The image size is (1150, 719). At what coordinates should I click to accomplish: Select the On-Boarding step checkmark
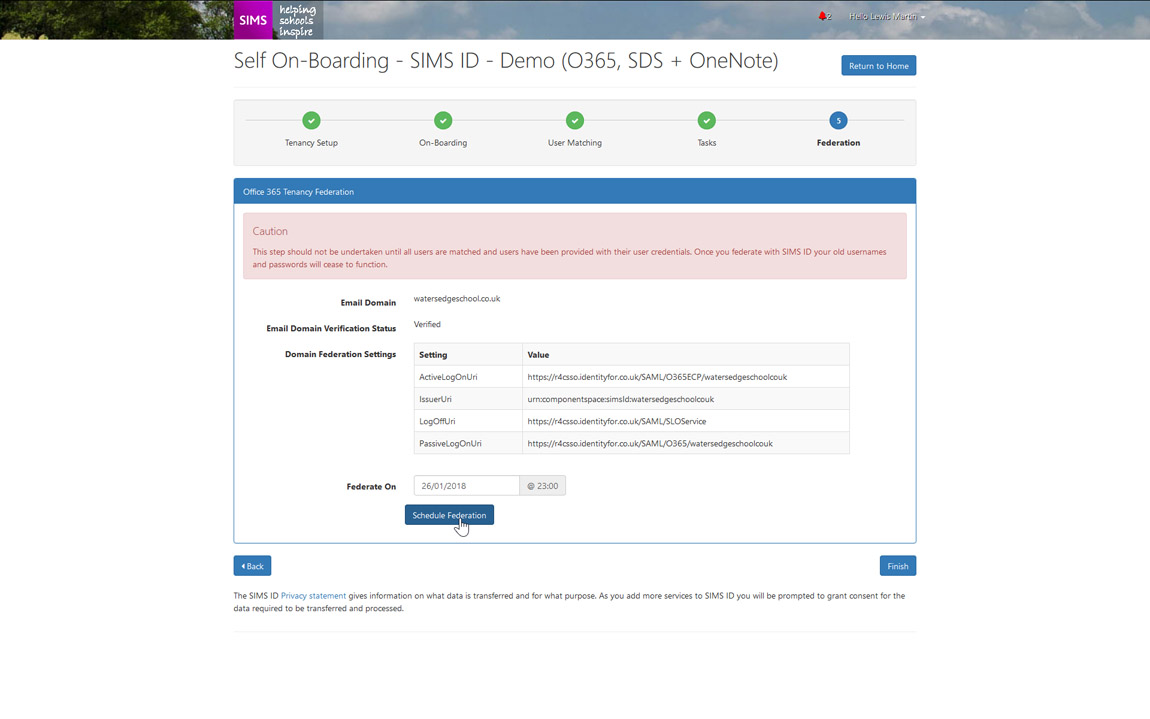443,120
